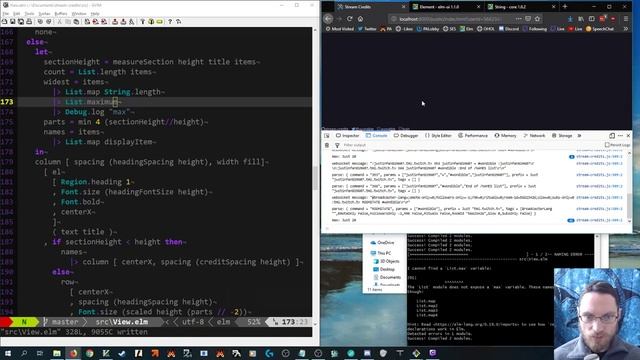
Task: Click gVim help question mark icon
Action: click(170, 21)
